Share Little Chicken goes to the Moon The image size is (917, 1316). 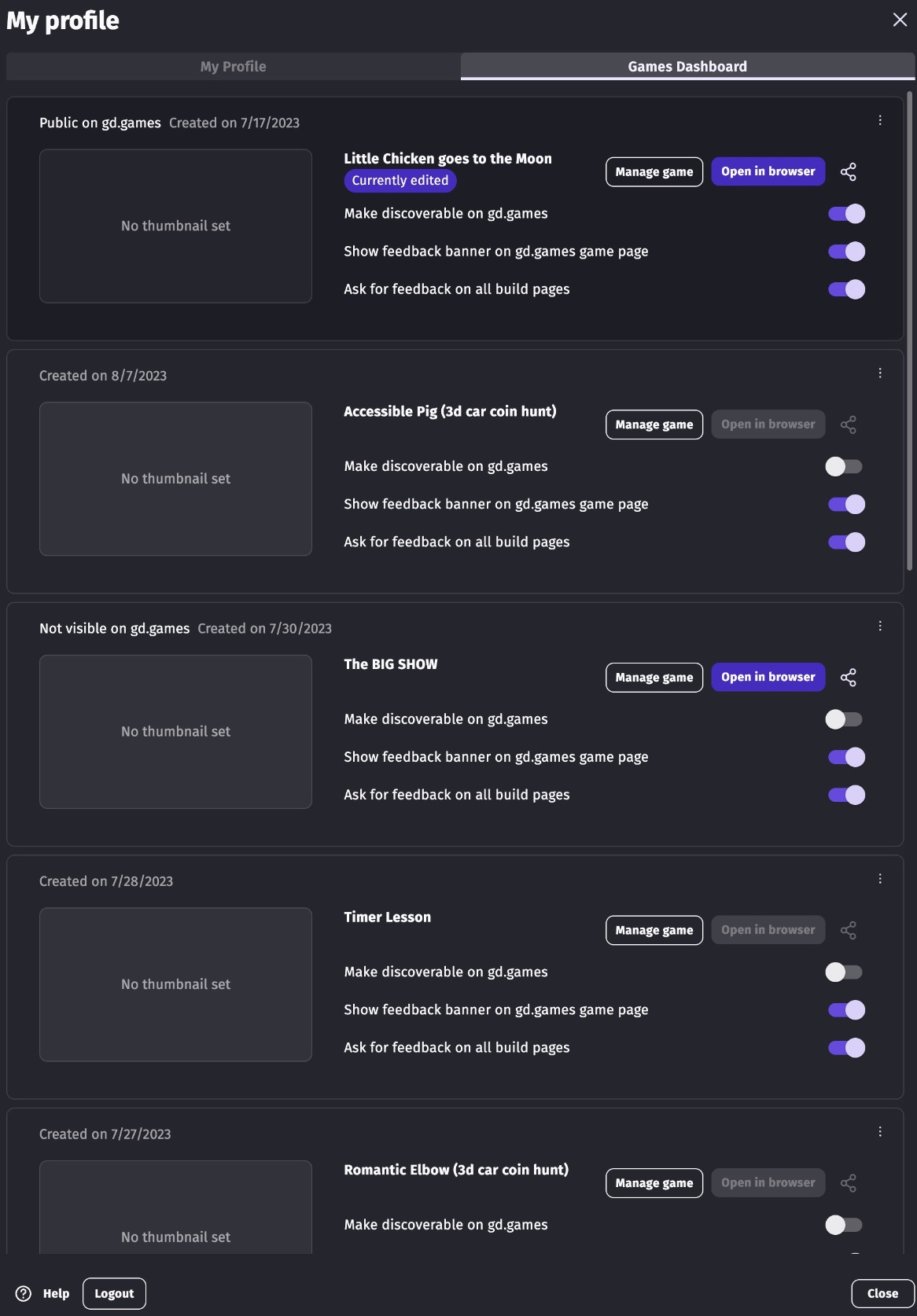click(x=848, y=172)
